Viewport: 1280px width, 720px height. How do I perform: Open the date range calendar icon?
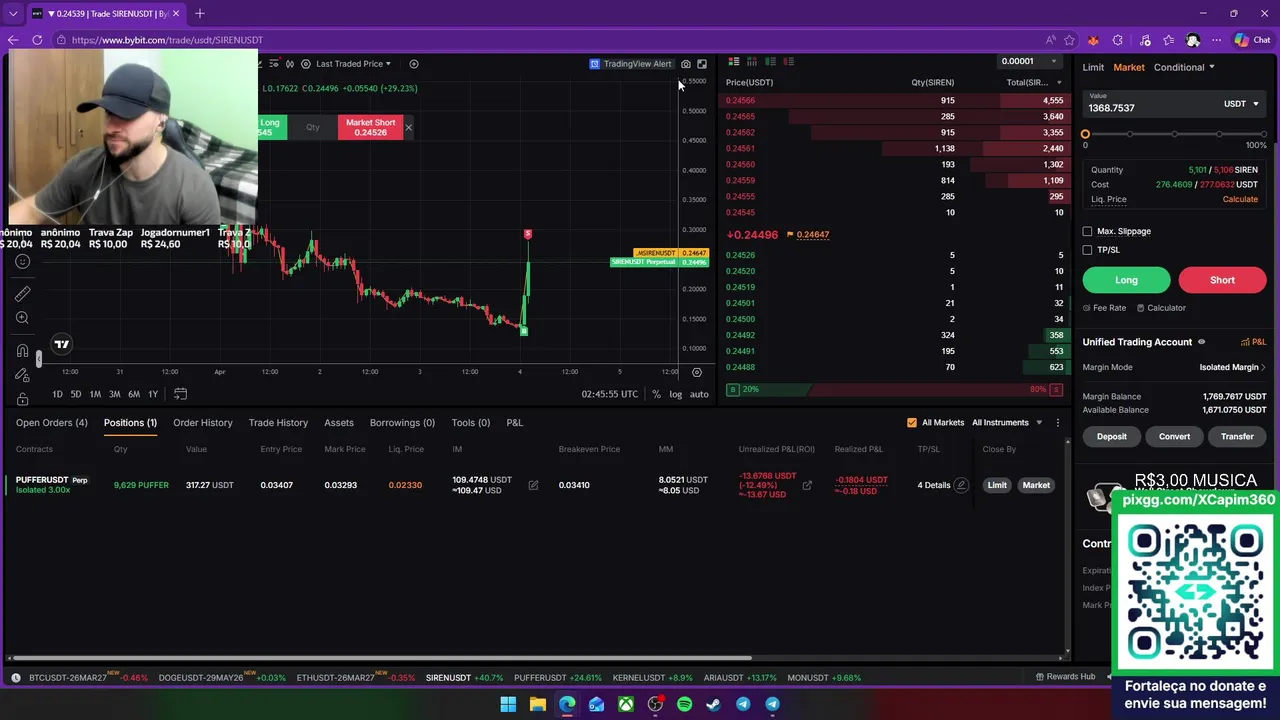[180, 394]
